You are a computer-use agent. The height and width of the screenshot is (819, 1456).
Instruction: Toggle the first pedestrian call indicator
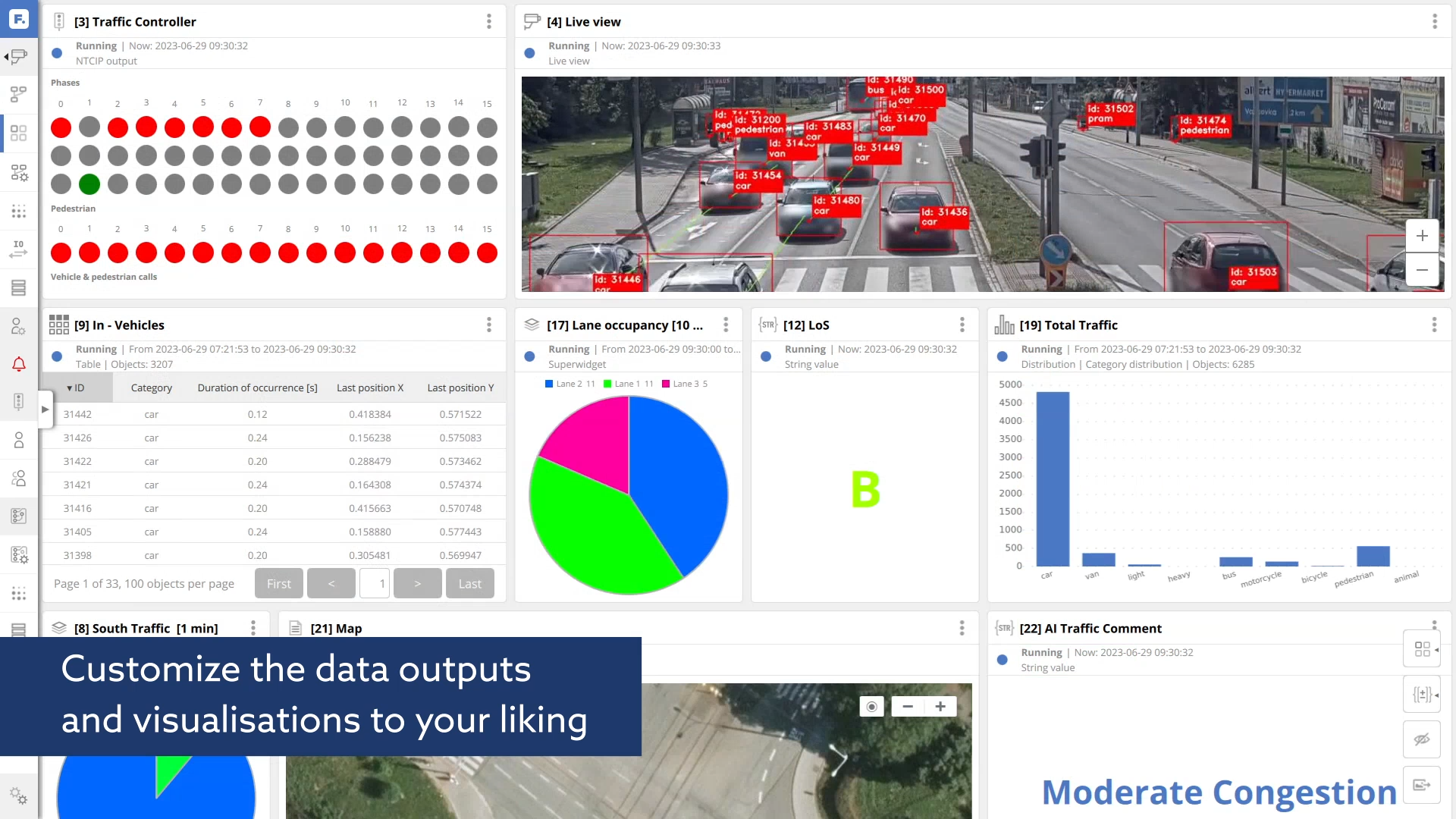point(61,253)
